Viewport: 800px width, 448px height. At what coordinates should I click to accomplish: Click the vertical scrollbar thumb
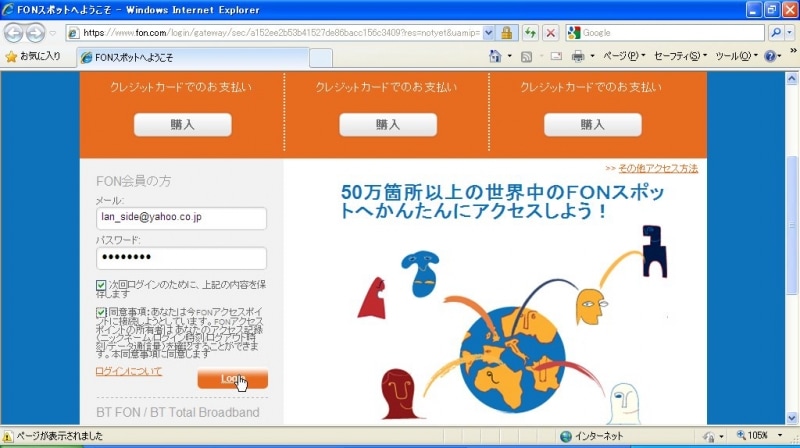792,225
